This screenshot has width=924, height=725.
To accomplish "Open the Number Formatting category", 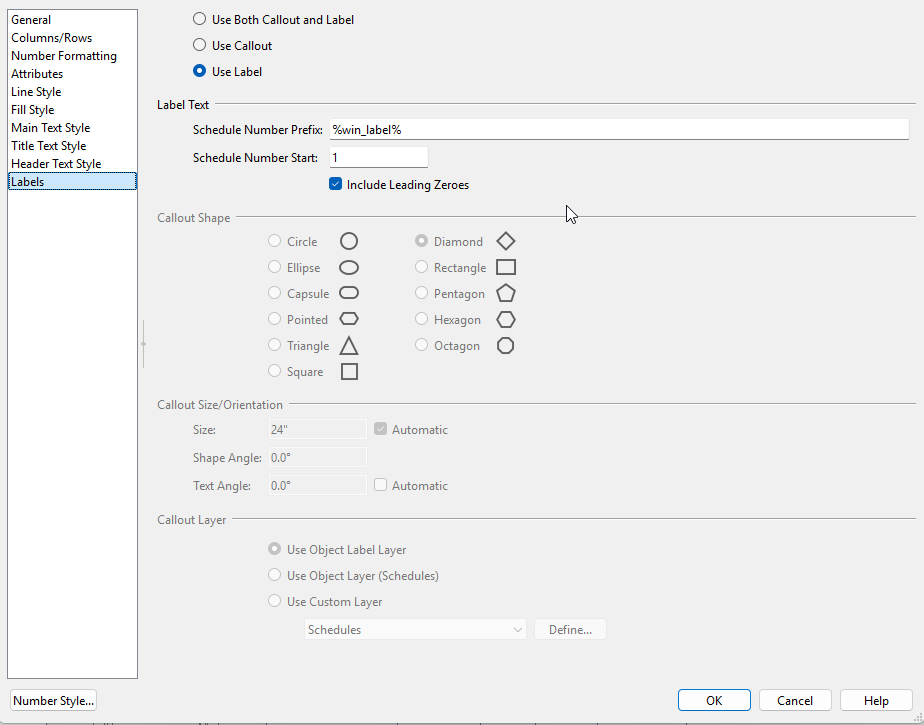I will pyautogui.click(x=64, y=56).
